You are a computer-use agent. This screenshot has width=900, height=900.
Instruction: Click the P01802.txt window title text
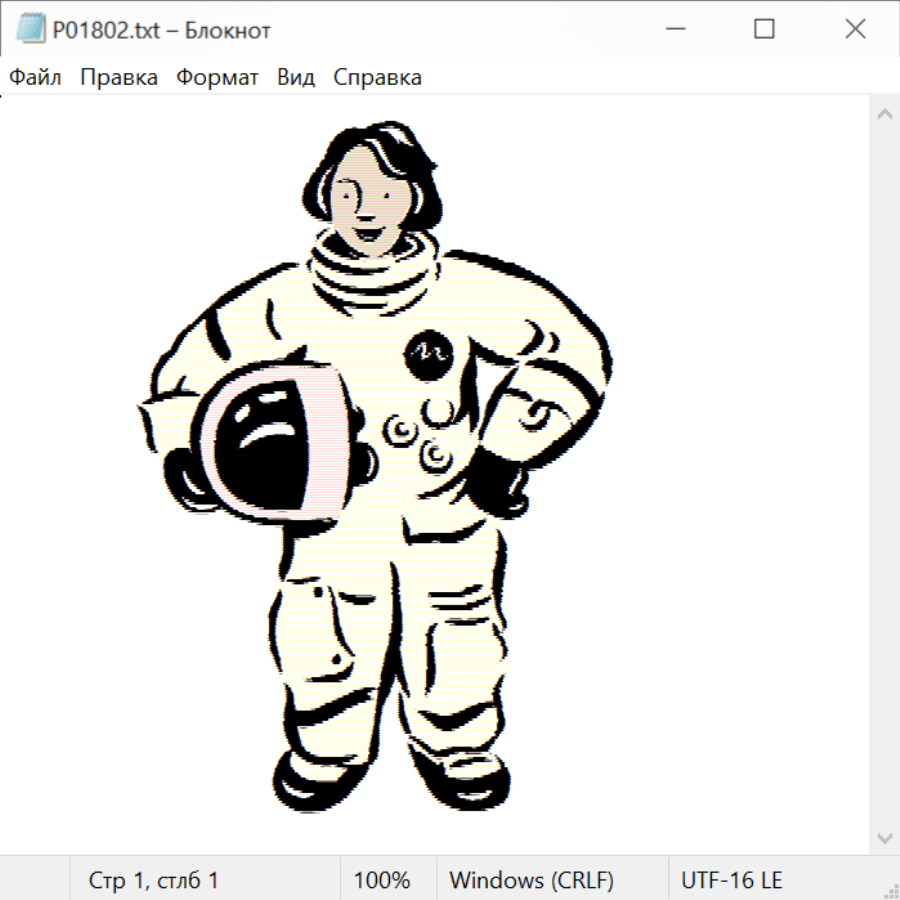[160, 30]
